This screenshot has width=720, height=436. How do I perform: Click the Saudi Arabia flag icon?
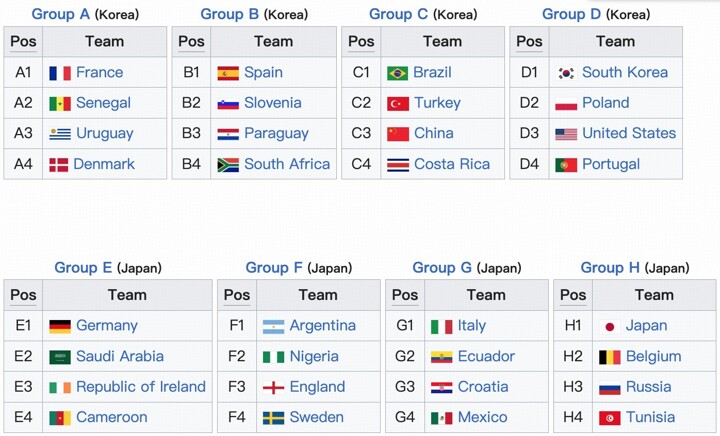pyautogui.click(x=59, y=357)
